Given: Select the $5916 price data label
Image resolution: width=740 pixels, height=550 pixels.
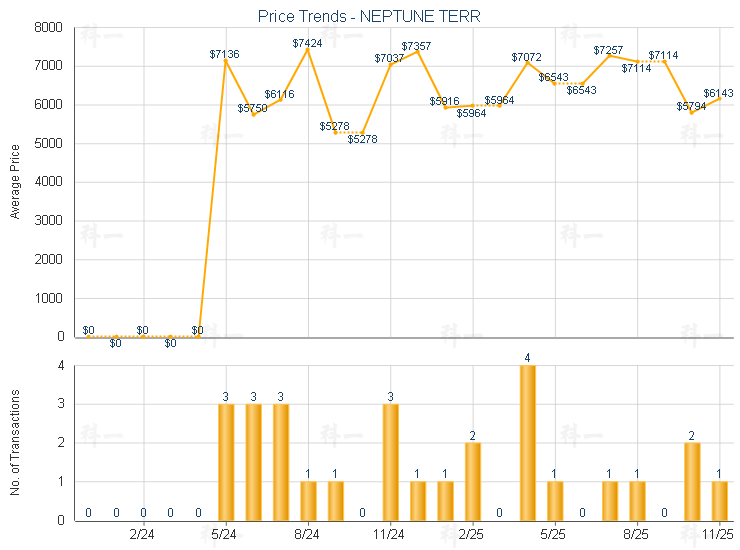Looking at the screenshot, I should click(445, 101).
